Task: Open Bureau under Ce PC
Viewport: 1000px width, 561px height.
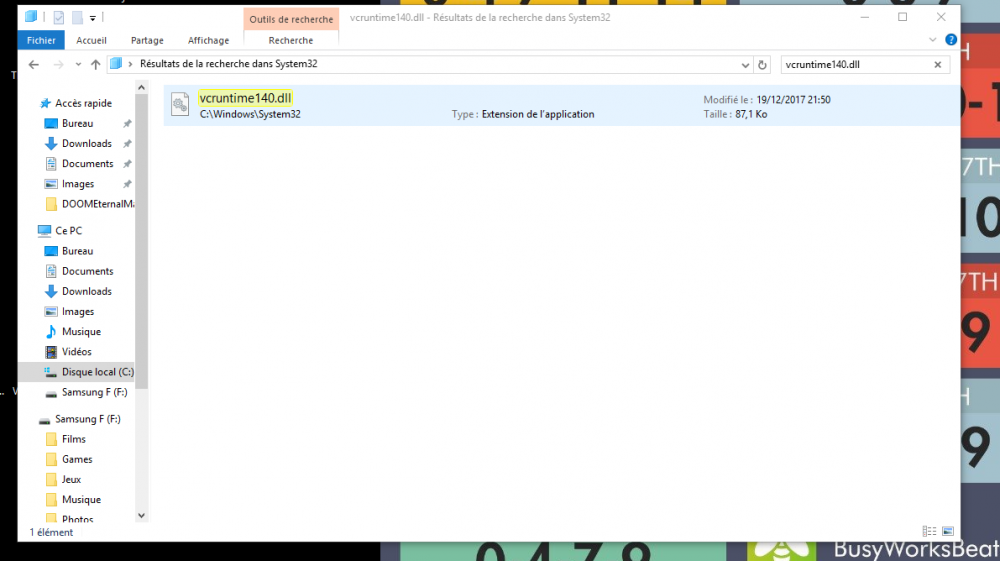Action: [77, 251]
